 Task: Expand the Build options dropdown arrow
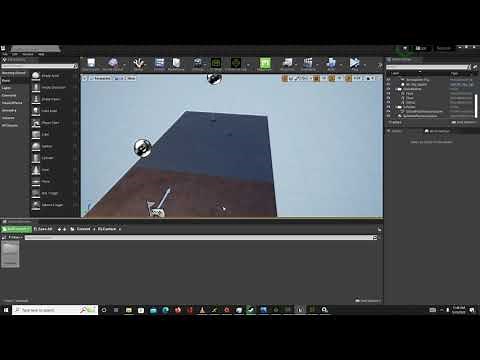coord(342,64)
